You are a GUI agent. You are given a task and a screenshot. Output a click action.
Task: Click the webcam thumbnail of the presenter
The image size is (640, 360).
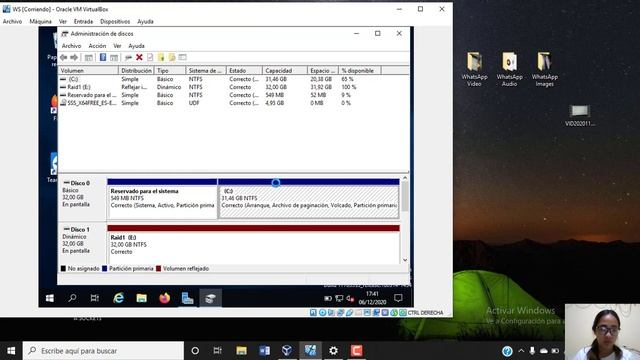602,332
